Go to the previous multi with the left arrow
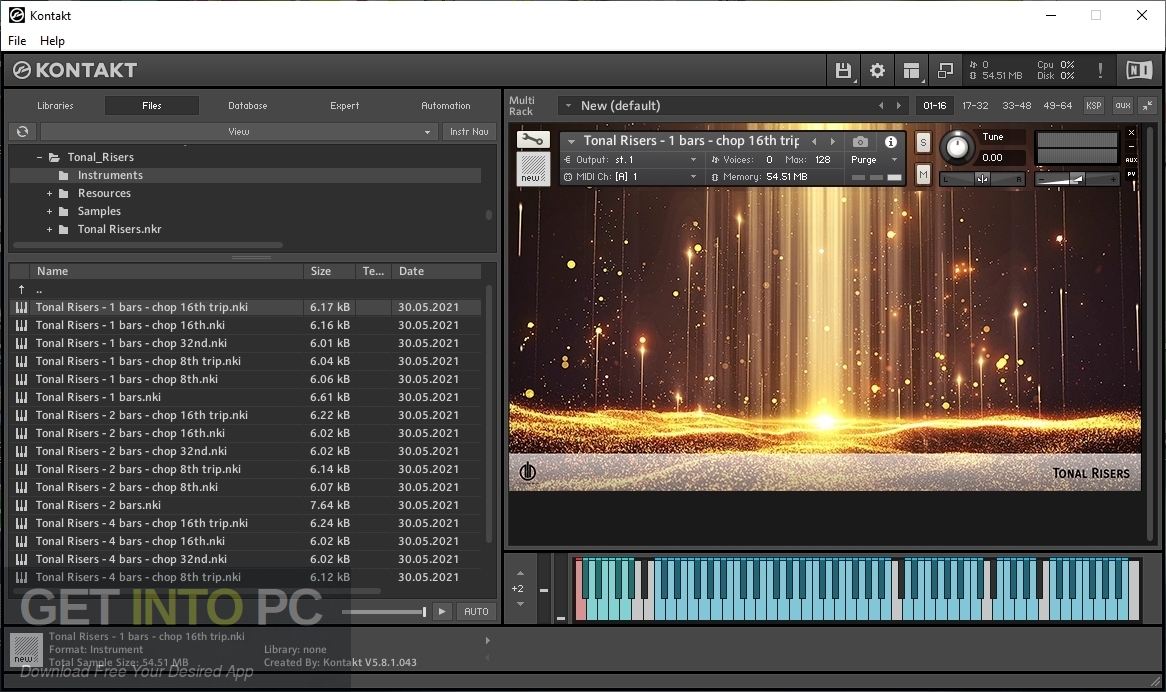Screen dimensions: 1166x692 pyautogui.click(x=881, y=106)
